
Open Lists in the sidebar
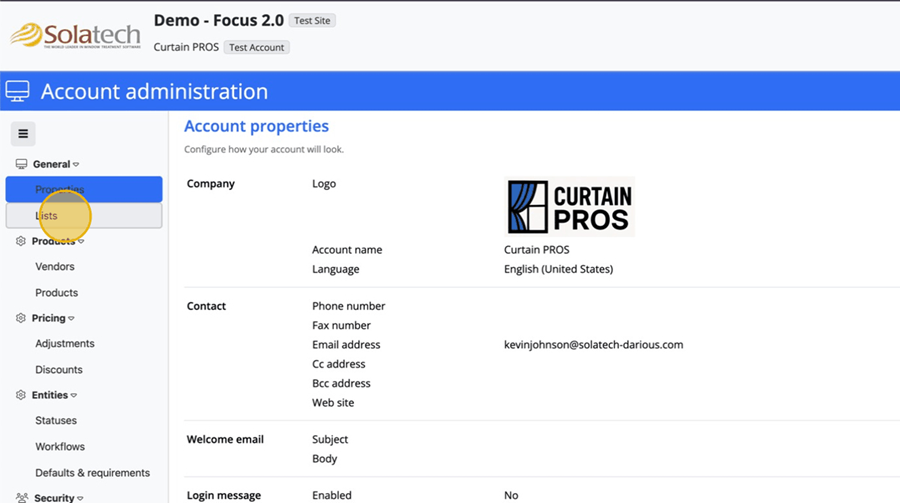(84, 216)
